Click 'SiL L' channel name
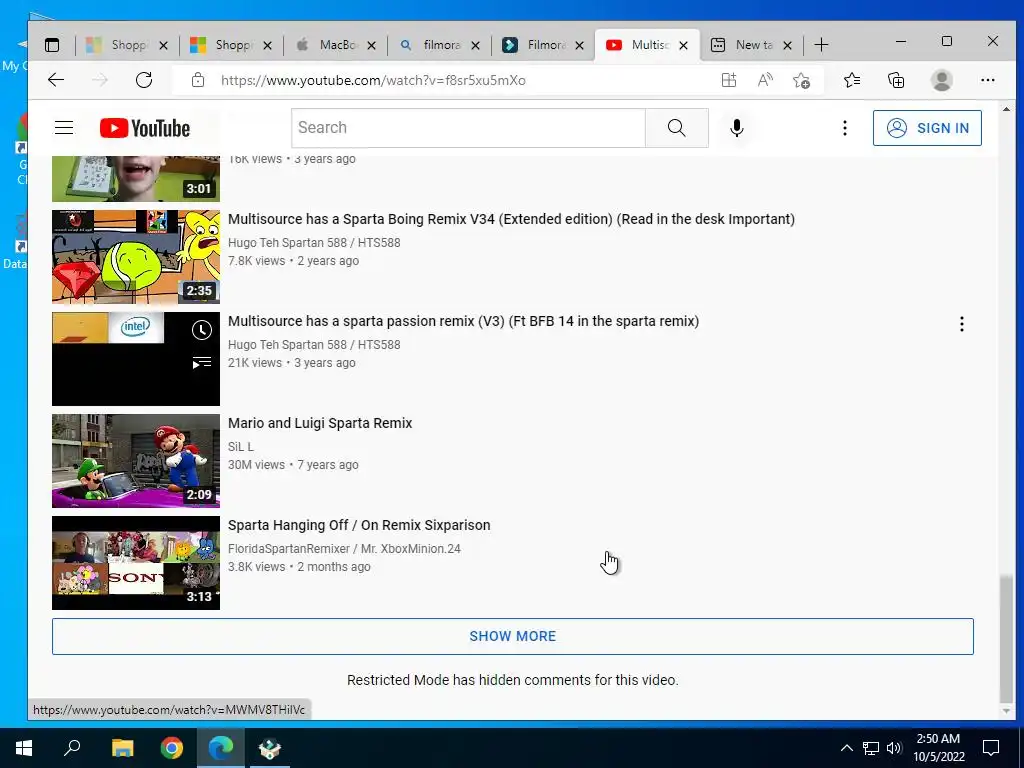 (241, 447)
